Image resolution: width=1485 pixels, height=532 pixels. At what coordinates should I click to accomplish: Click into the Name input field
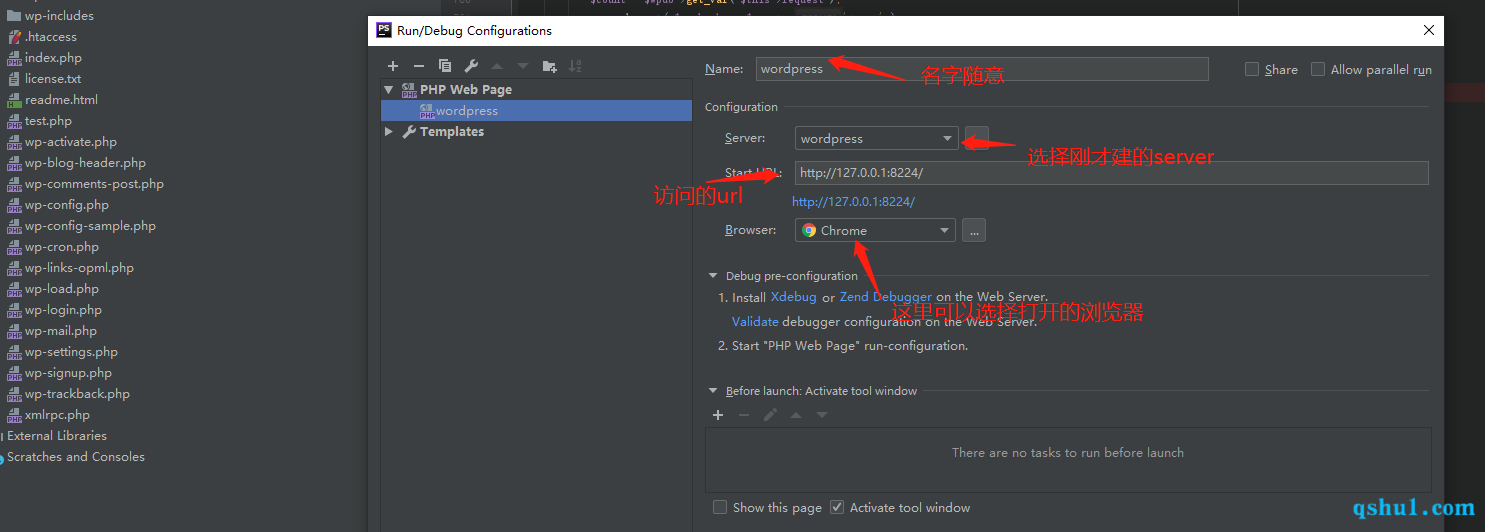coord(982,69)
